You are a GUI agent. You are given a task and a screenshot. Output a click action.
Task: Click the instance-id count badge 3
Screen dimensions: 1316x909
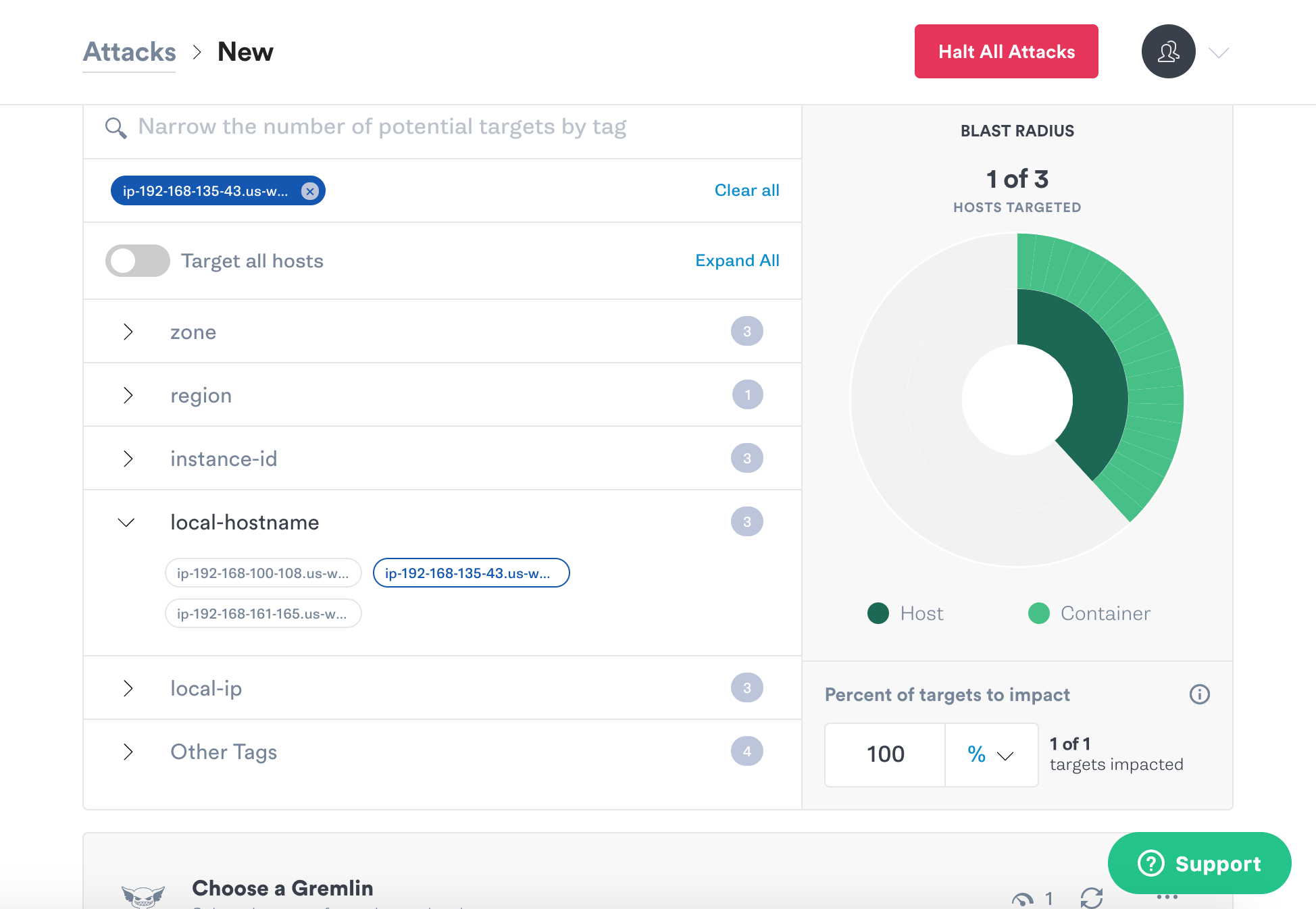tap(747, 459)
